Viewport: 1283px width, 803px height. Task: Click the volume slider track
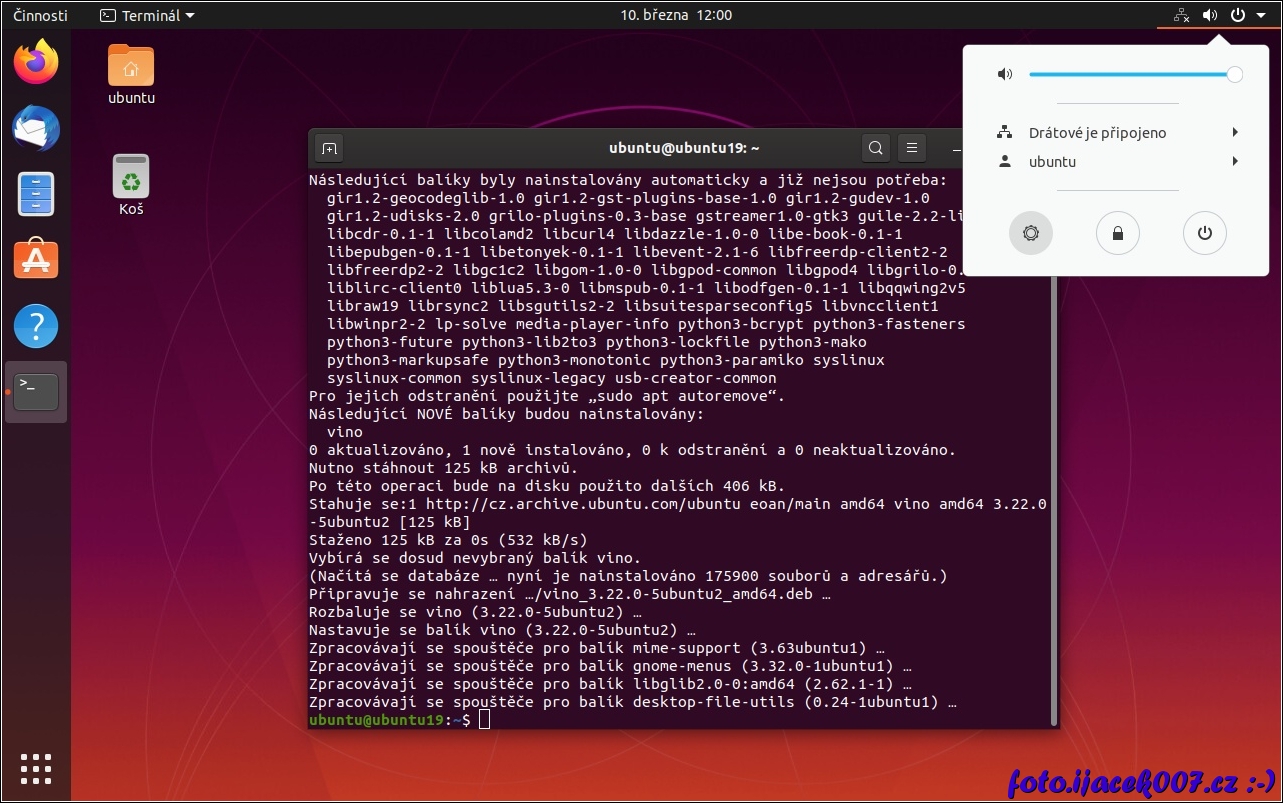[1130, 74]
